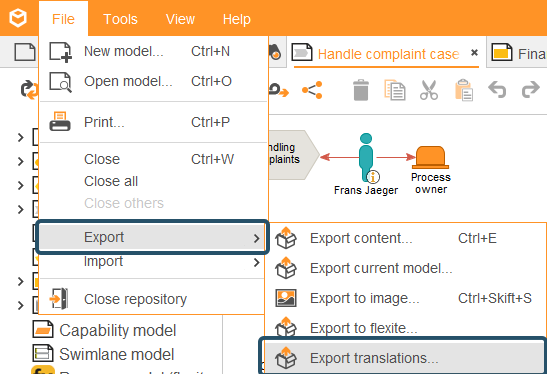
Task: Expand the third tree node chevron
Action: tap(21, 185)
